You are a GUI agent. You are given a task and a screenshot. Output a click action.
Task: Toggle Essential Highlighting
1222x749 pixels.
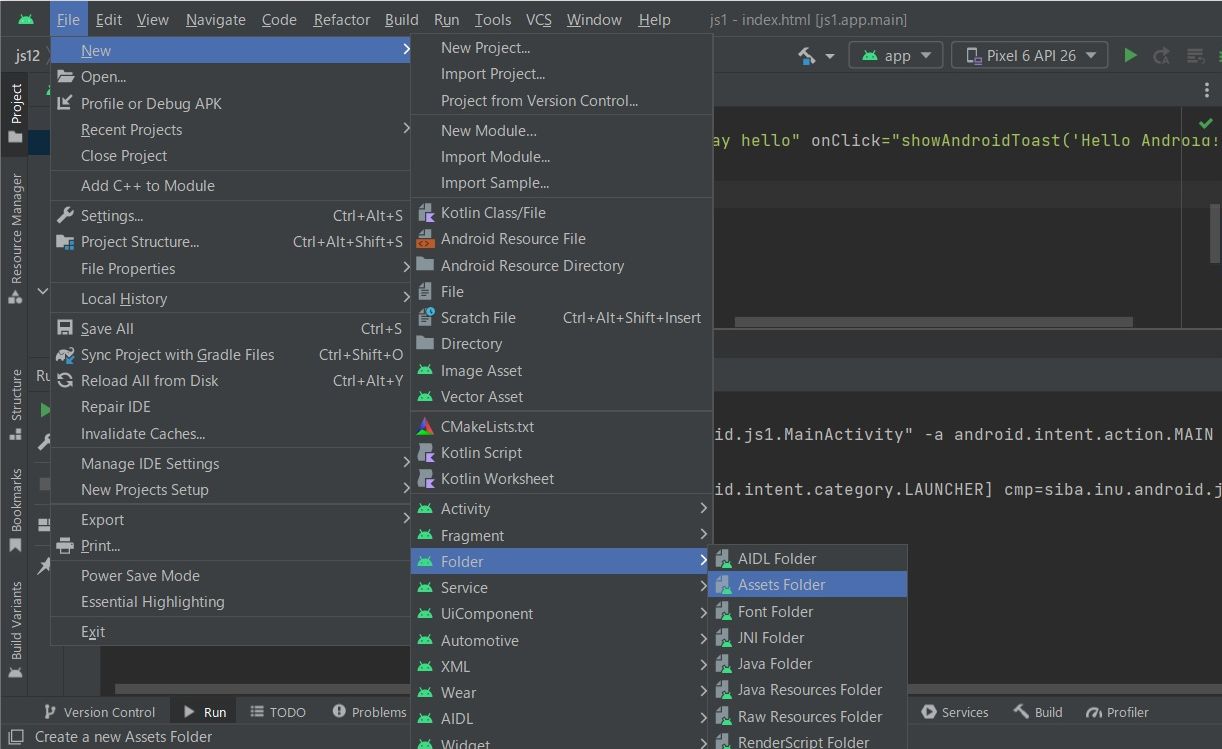pyautogui.click(x=230, y=601)
